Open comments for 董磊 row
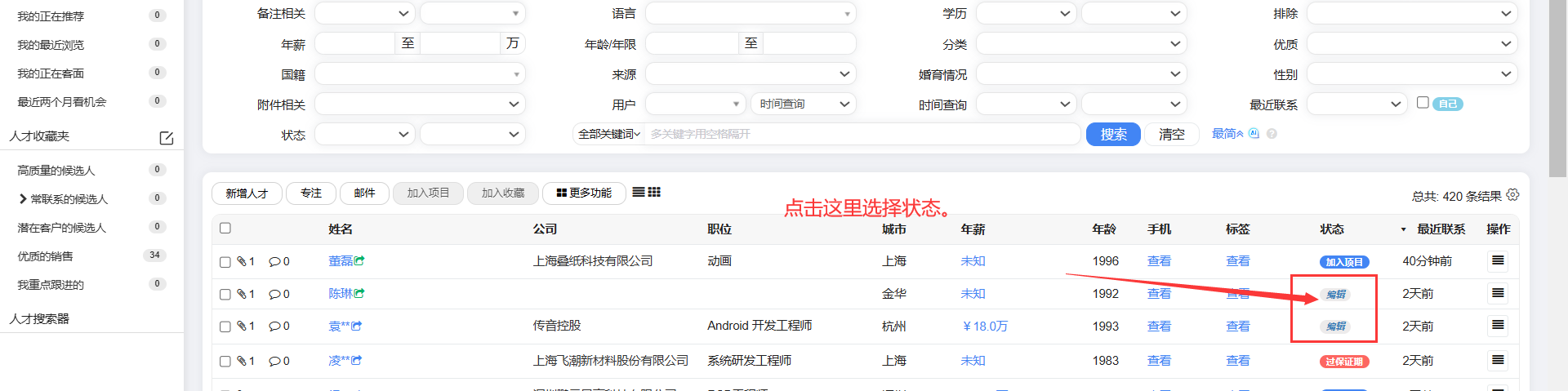Viewport: 1568px width, 391px height. pos(279,262)
